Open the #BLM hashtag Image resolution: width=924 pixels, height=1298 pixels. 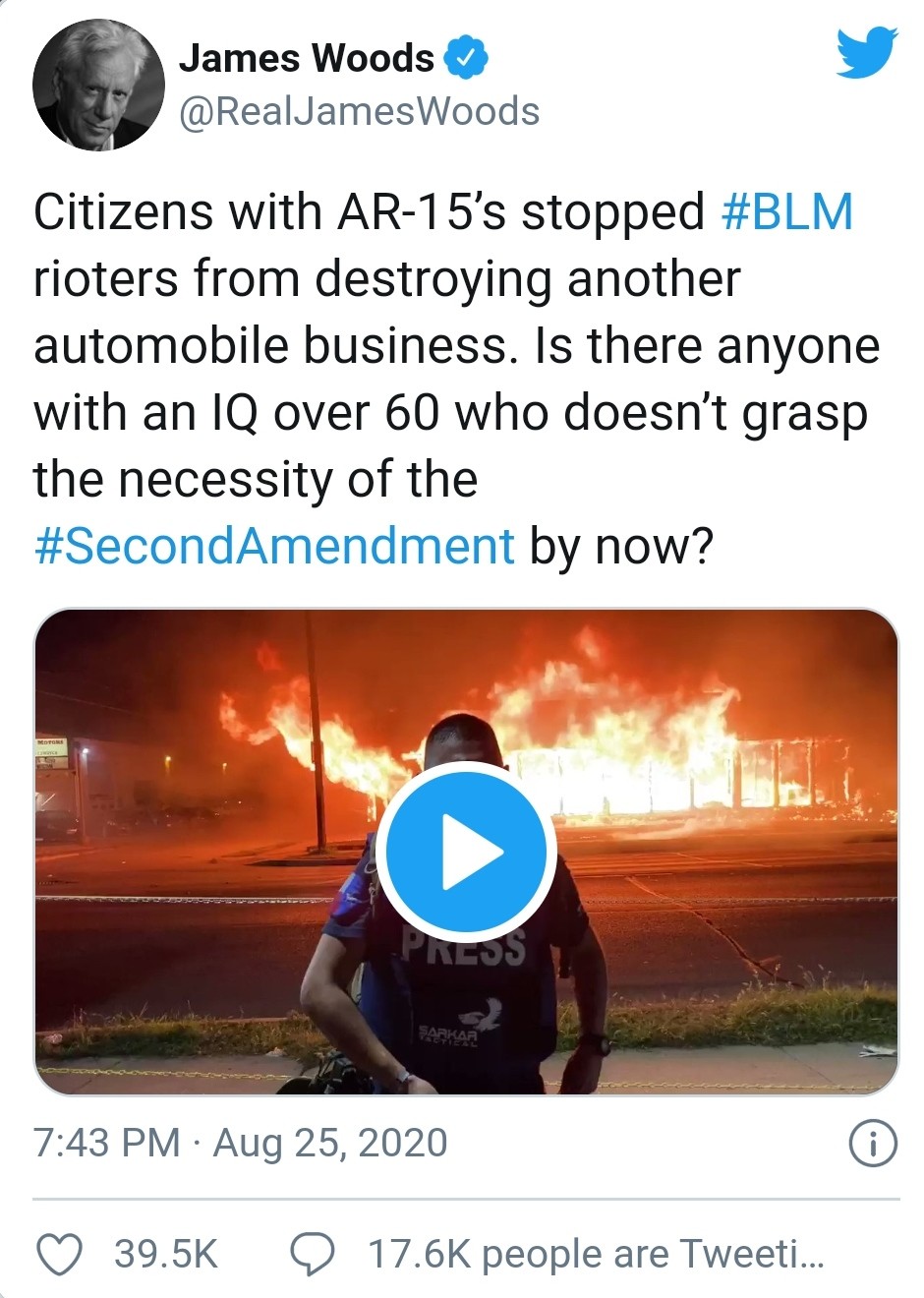pos(786,212)
